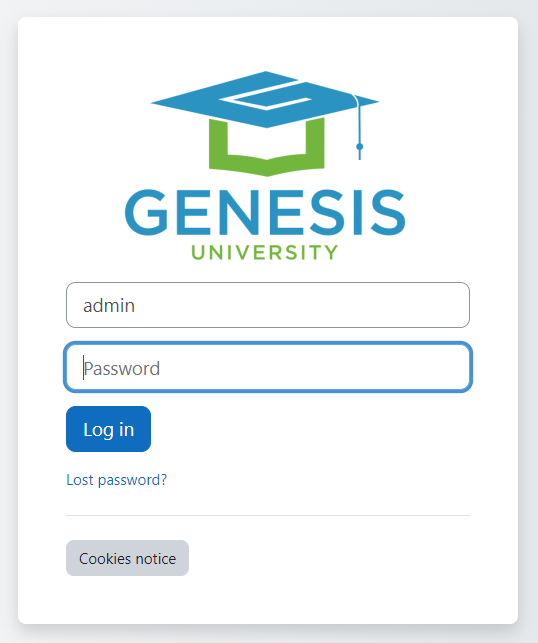
Task: Click the round bead on the tassel
Action: coord(360,146)
